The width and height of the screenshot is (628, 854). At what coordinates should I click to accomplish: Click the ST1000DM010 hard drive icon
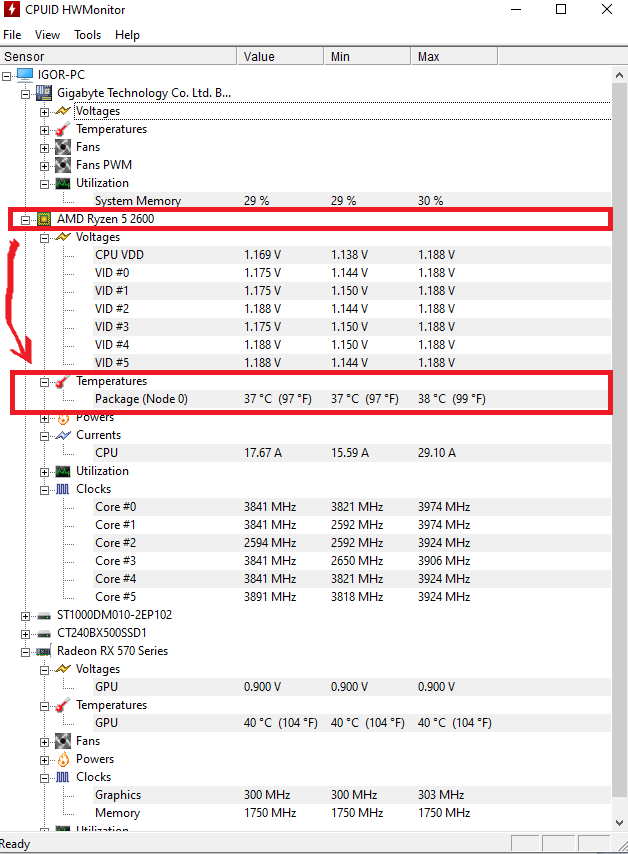pyautogui.click(x=44, y=616)
